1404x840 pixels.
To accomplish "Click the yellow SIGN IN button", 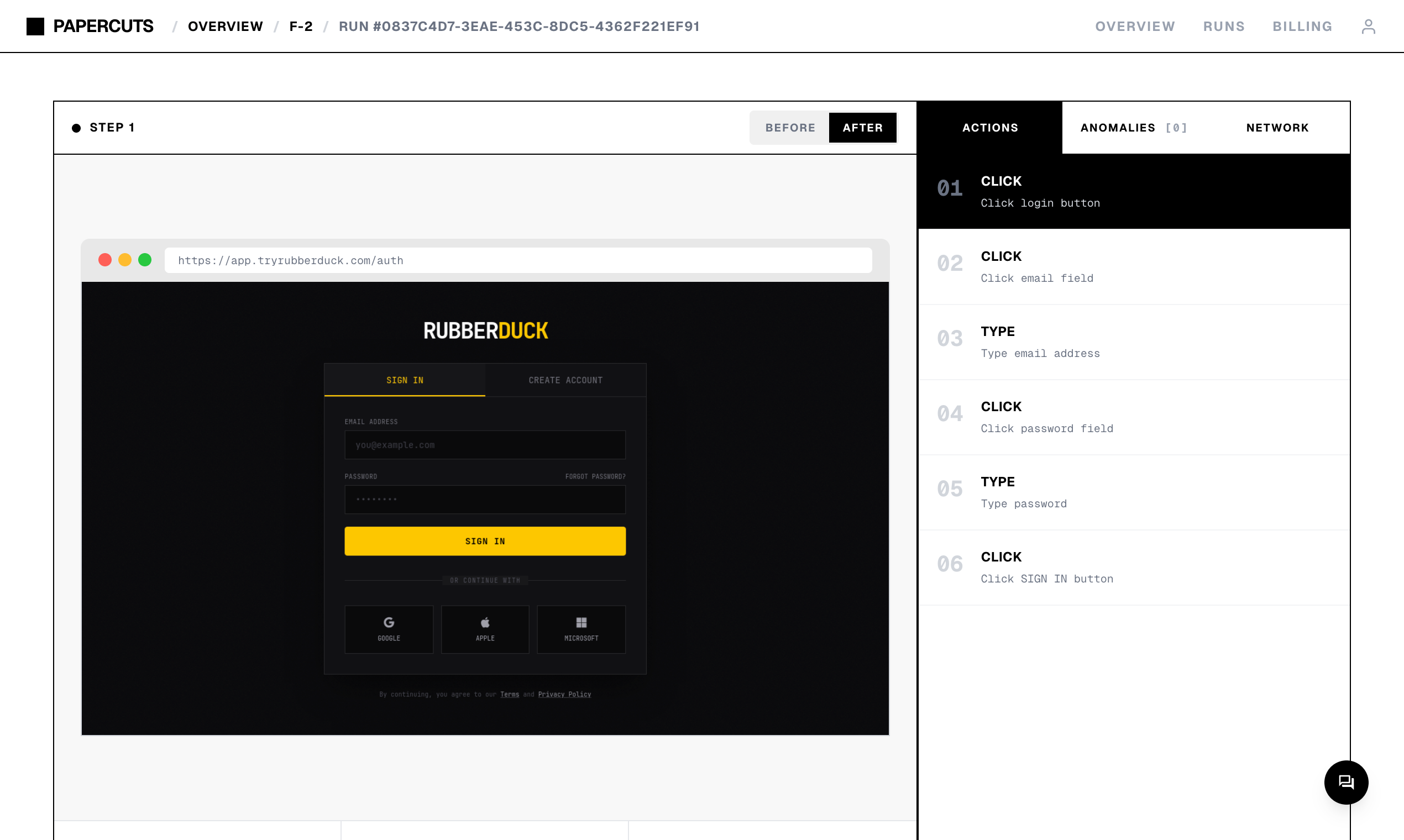I will pyautogui.click(x=485, y=541).
